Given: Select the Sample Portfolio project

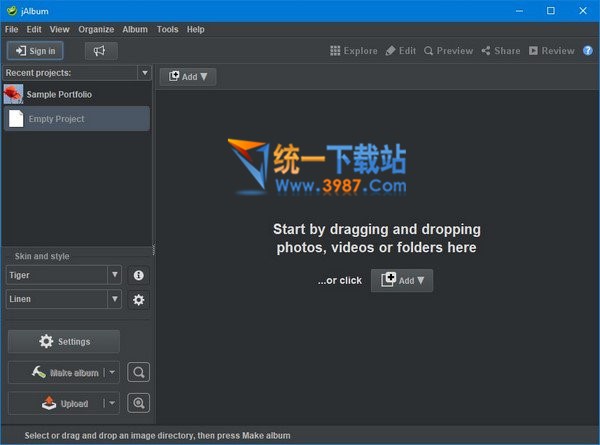Looking at the screenshot, I should [x=77, y=94].
